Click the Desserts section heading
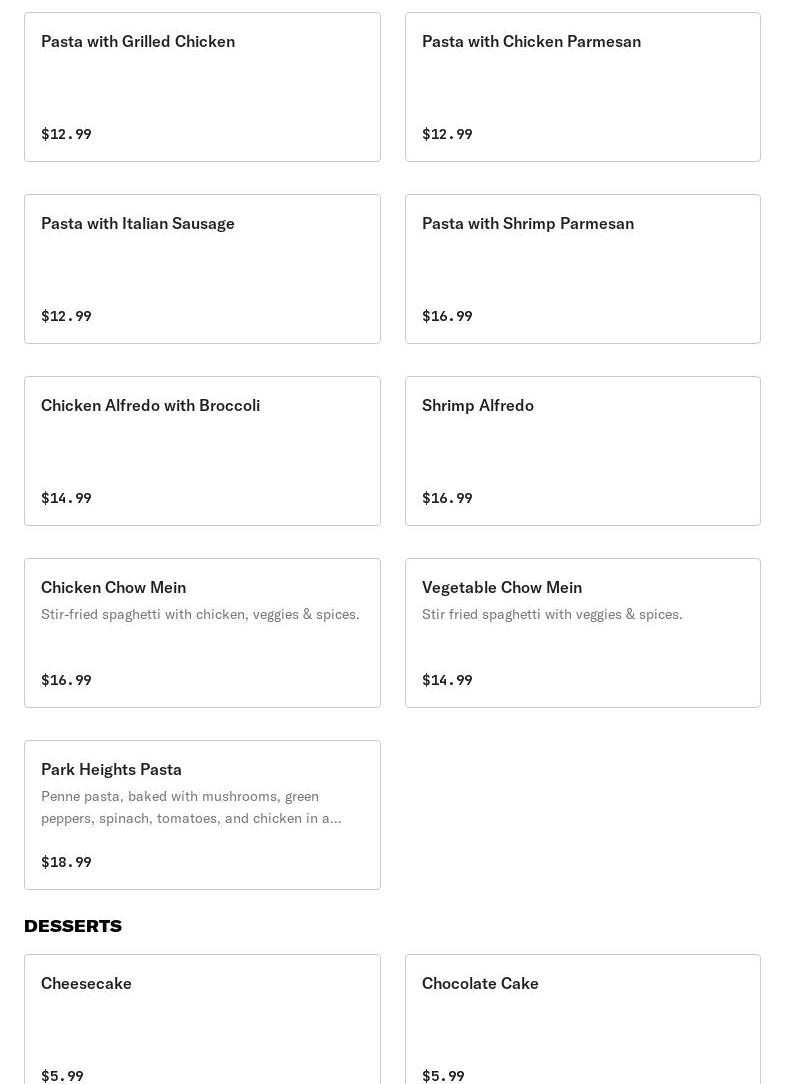This screenshot has width=785, height=1084. click(x=73, y=926)
